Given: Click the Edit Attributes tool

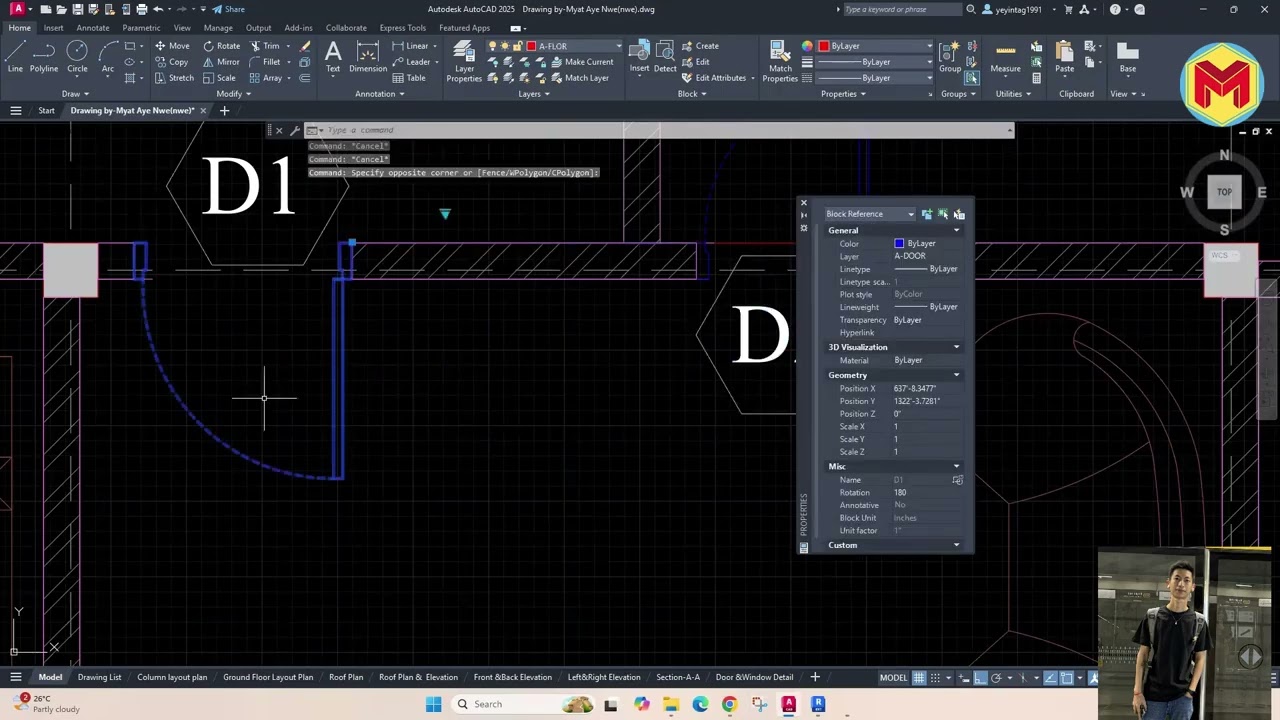Looking at the screenshot, I should click(x=714, y=78).
